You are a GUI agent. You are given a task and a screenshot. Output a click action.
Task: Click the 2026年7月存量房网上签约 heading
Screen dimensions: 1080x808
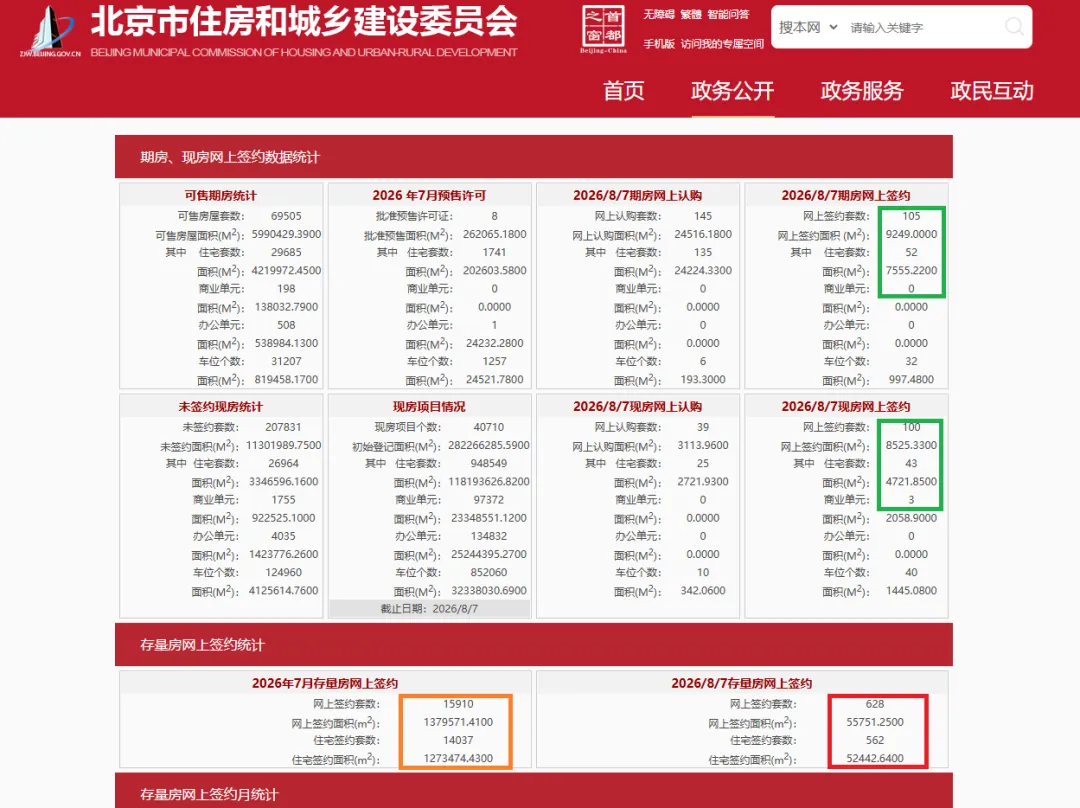tap(324, 683)
